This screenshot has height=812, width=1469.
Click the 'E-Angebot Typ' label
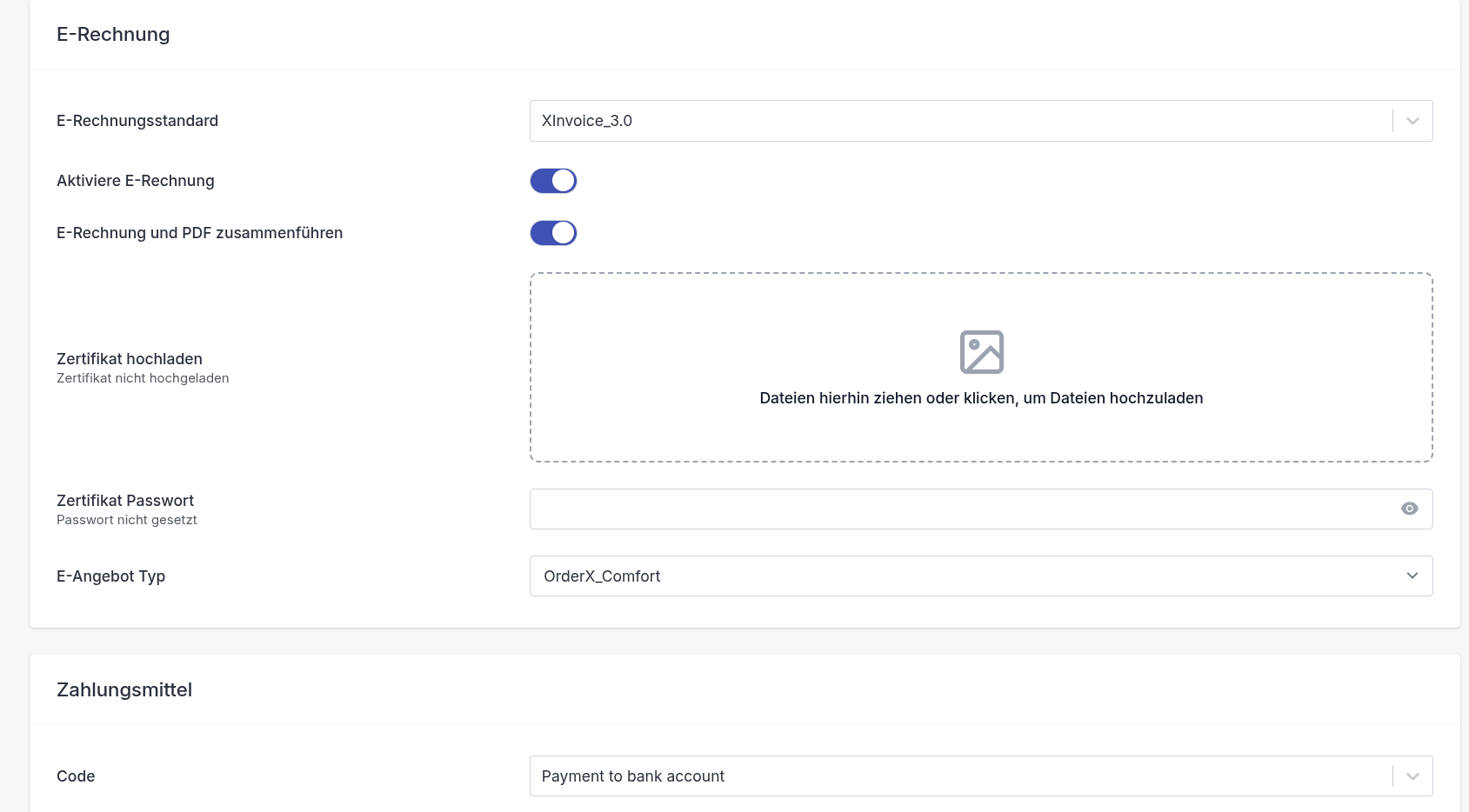(111, 576)
